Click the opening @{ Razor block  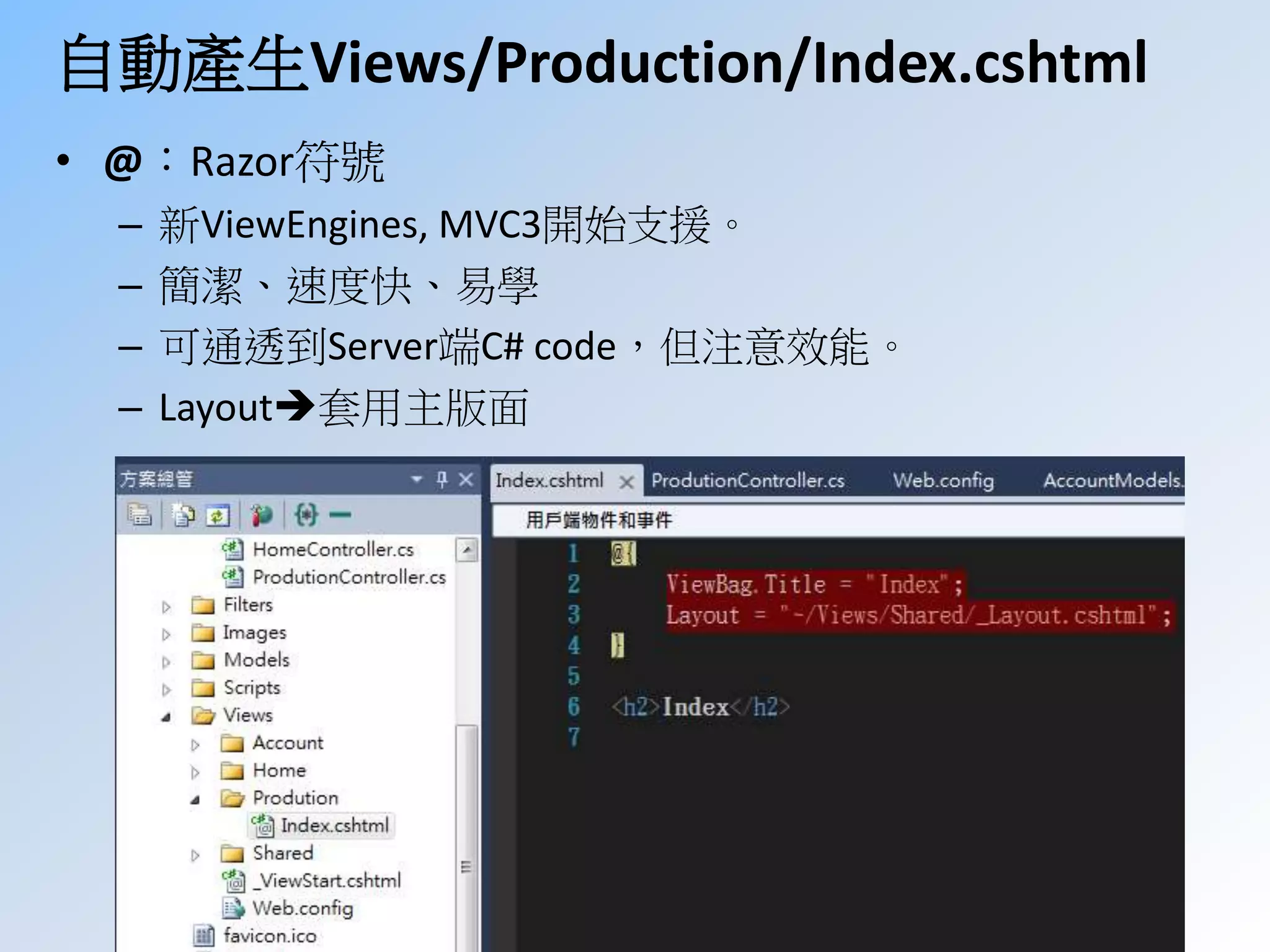tap(623, 553)
